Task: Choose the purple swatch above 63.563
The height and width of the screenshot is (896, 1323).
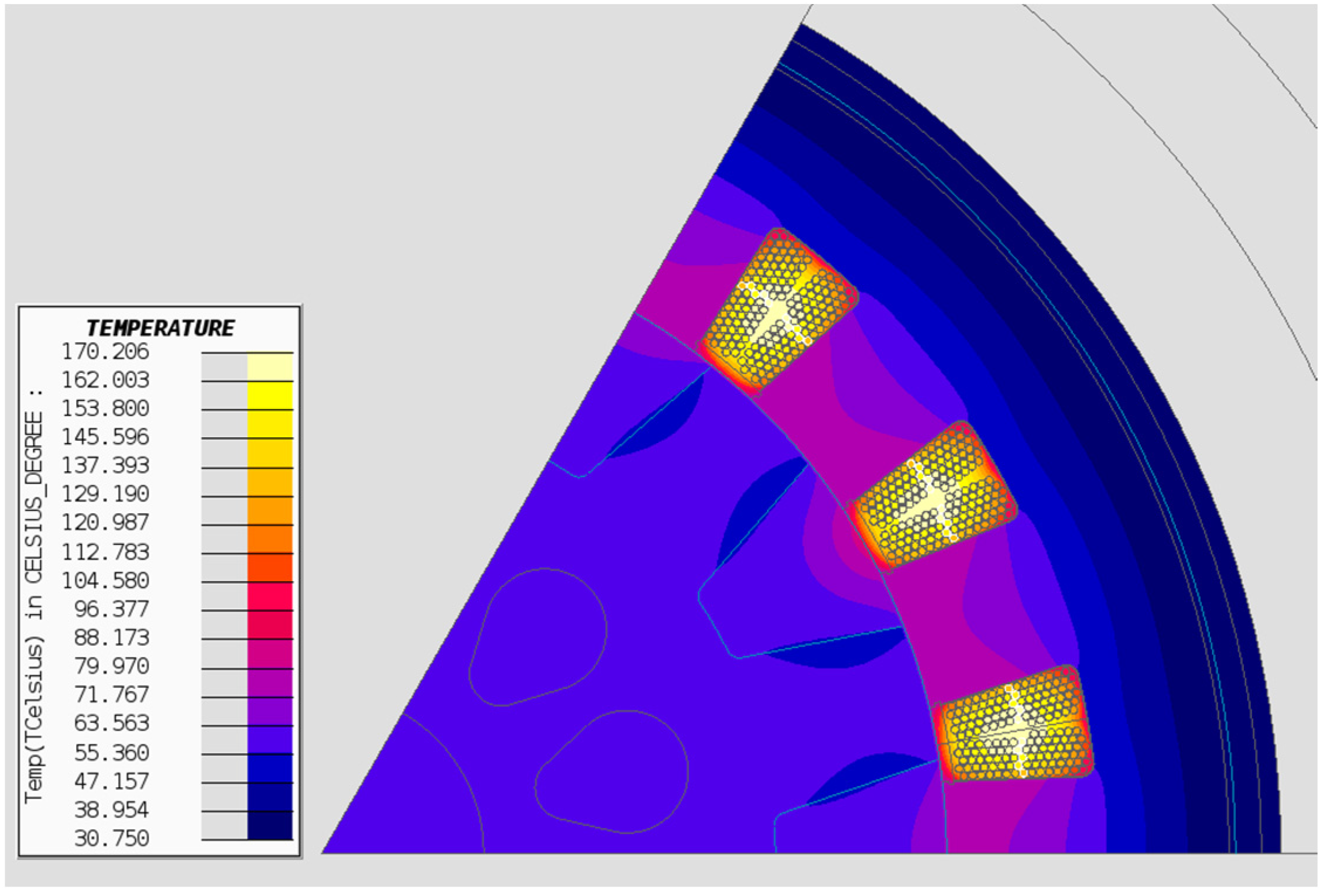Action: [x=269, y=711]
